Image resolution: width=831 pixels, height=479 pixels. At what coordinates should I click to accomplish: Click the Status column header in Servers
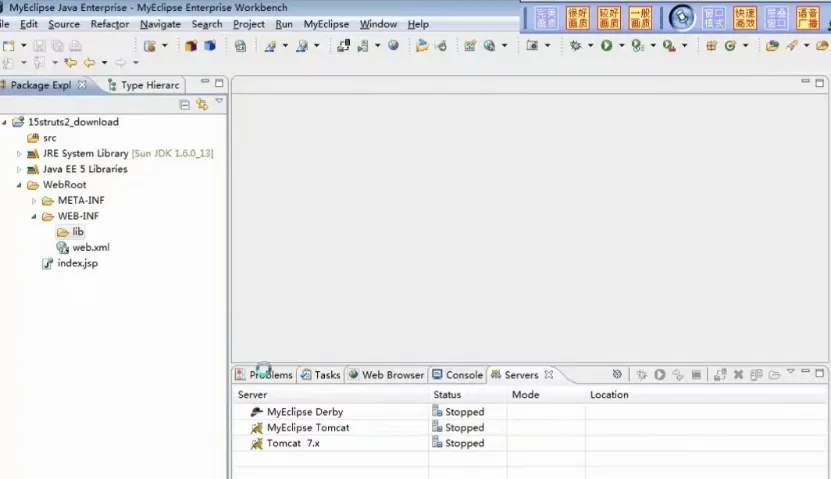click(x=467, y=395)
